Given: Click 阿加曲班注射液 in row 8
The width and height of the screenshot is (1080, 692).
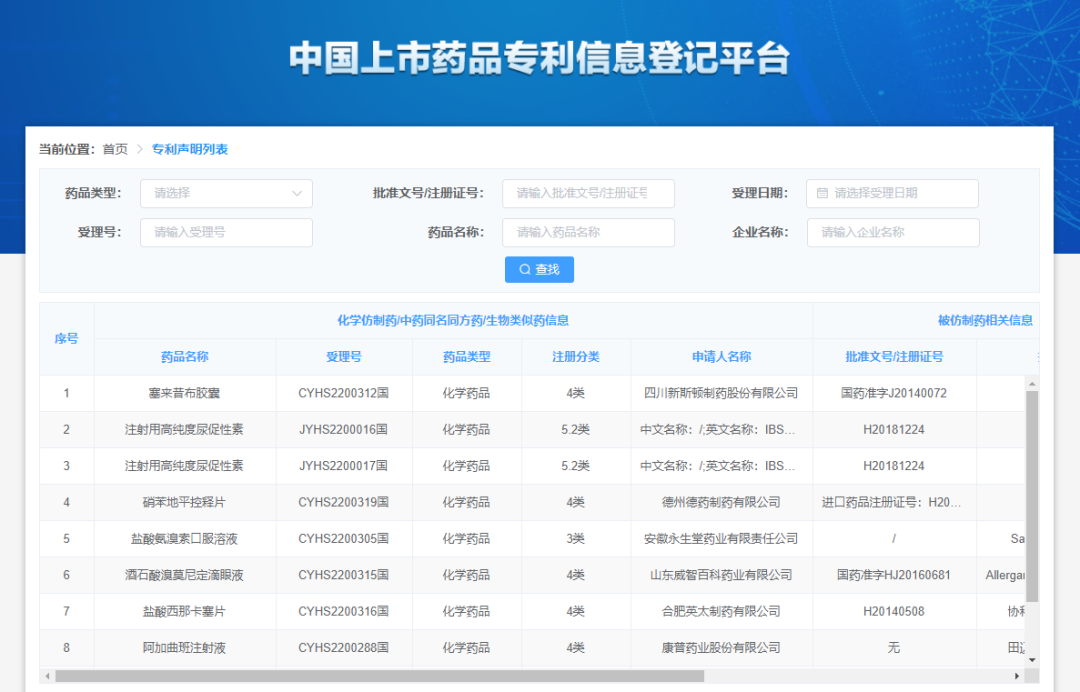Looking at the screenshot, I should [x=184, y=648].
